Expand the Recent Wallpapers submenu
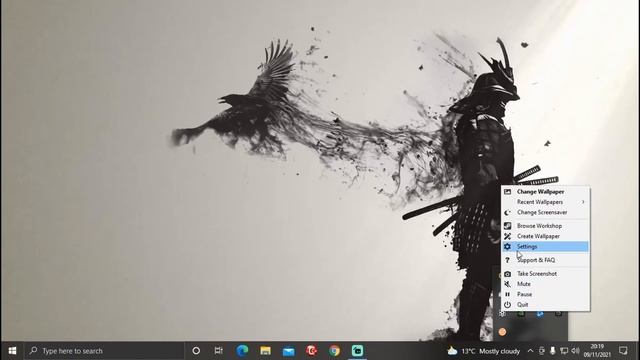 click(x=545, y=202)
